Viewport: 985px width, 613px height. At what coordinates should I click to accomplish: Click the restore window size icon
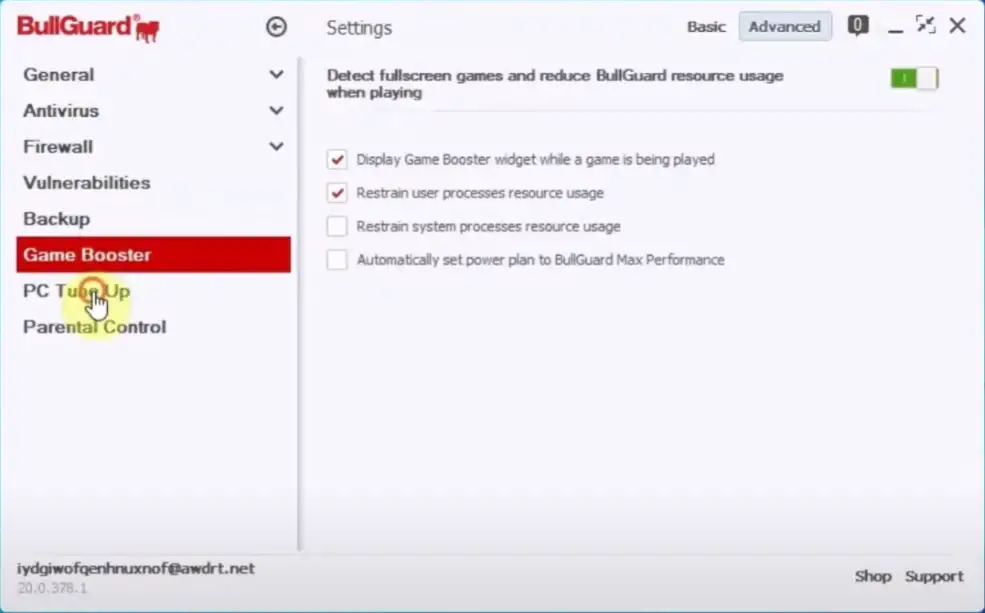[925, 26]
